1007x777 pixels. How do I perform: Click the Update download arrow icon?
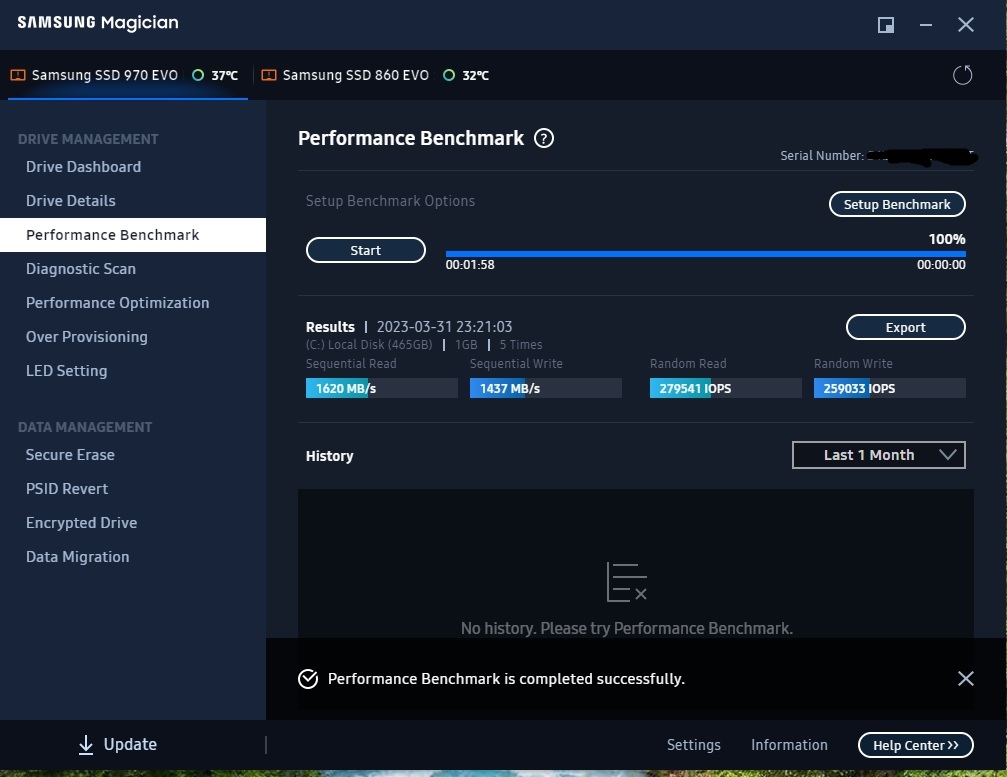click(x=85, y=745)
